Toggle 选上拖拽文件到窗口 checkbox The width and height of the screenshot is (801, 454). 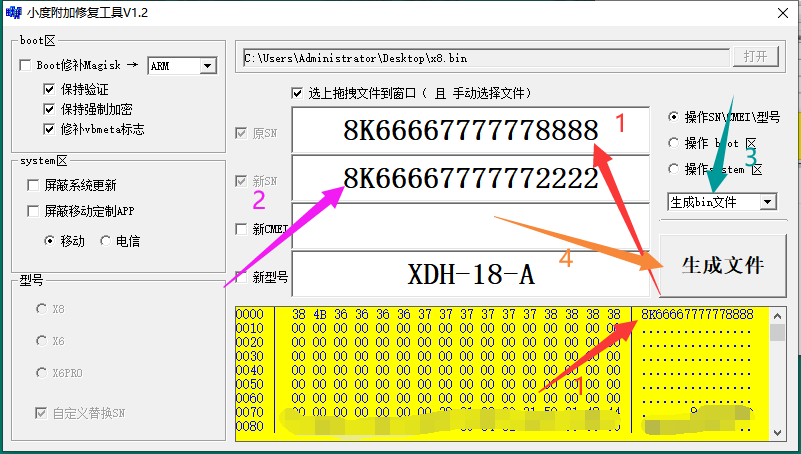coord(297,93)
